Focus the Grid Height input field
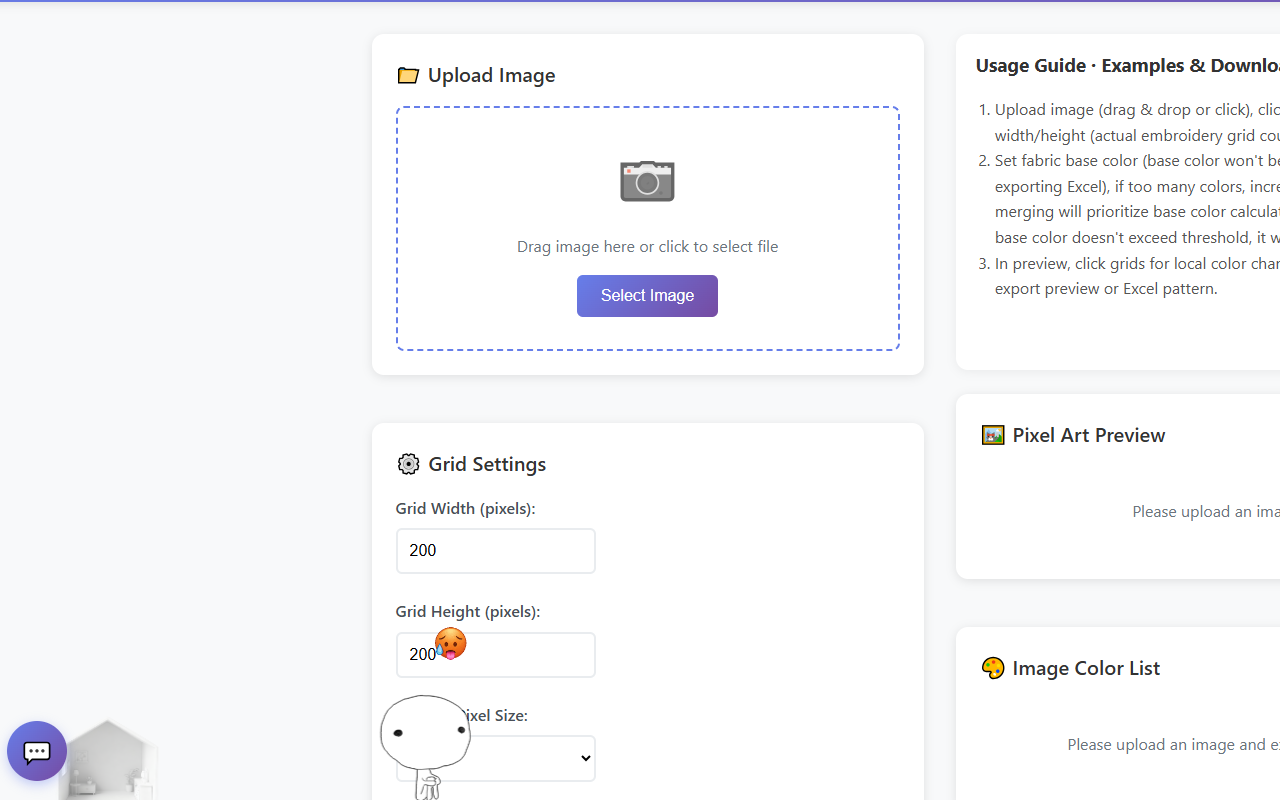This screenshot has height=800, width=1280. [496, 655]
